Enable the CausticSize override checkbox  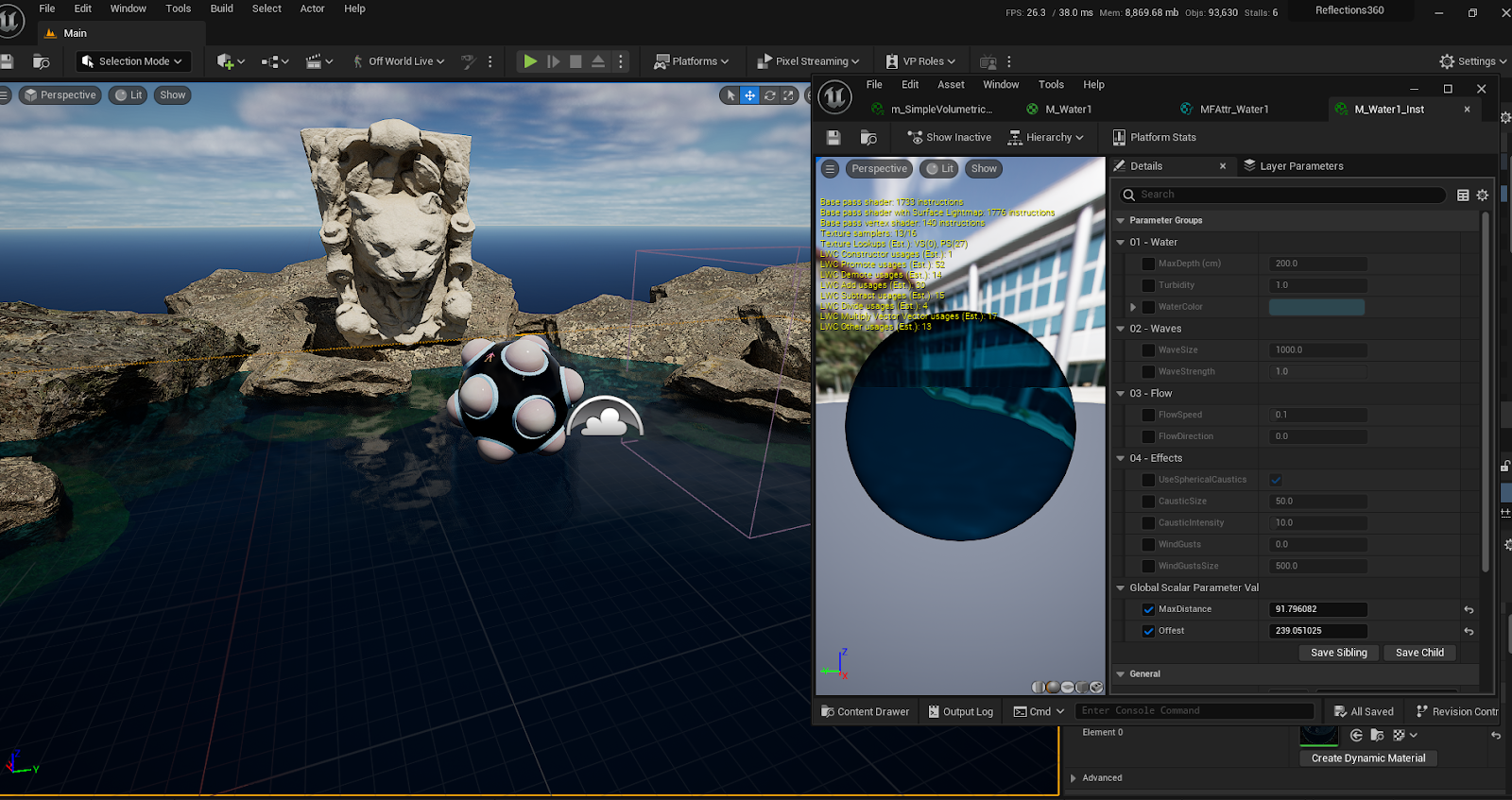click(x=1148, y=502)
